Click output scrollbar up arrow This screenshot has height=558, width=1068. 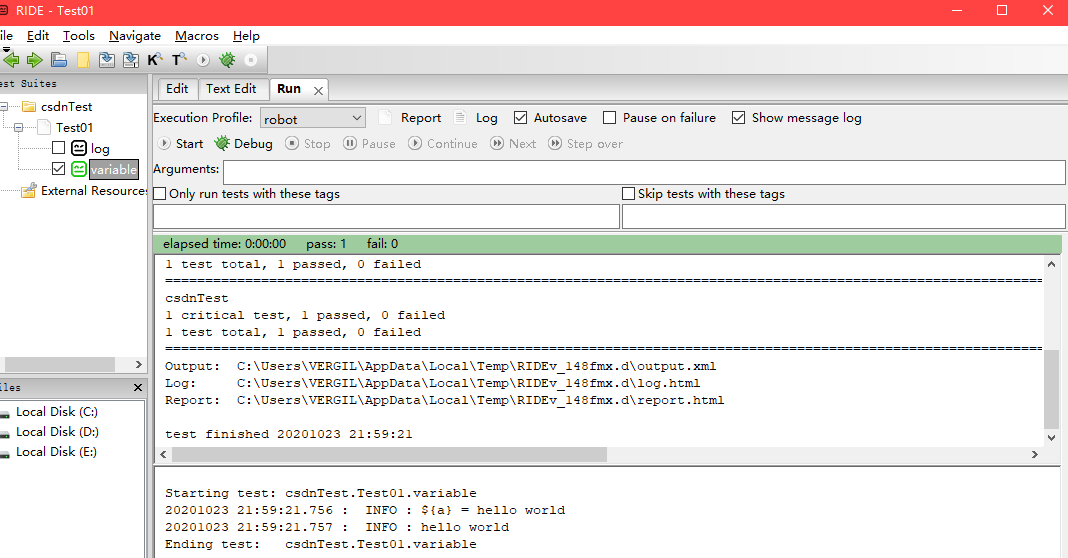(1052, 264)
